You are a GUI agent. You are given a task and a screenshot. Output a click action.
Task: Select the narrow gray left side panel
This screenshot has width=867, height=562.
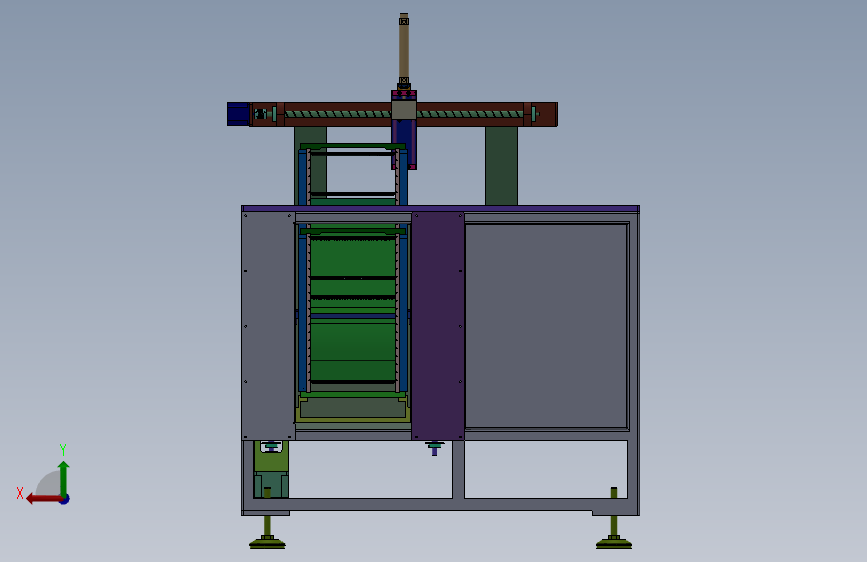pyautogui.click(x=269, y=326)
